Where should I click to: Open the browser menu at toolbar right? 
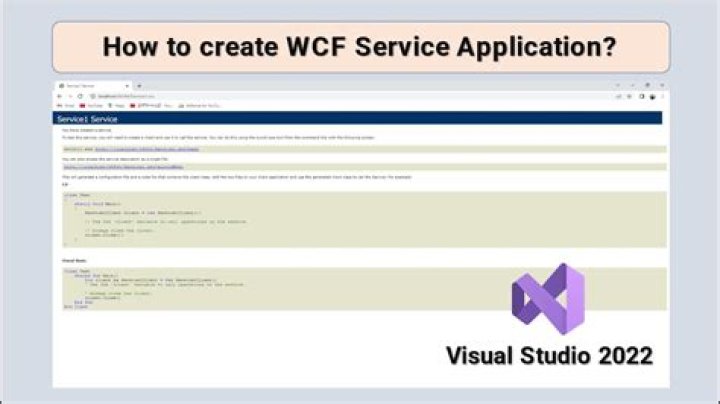pos(662,95)
